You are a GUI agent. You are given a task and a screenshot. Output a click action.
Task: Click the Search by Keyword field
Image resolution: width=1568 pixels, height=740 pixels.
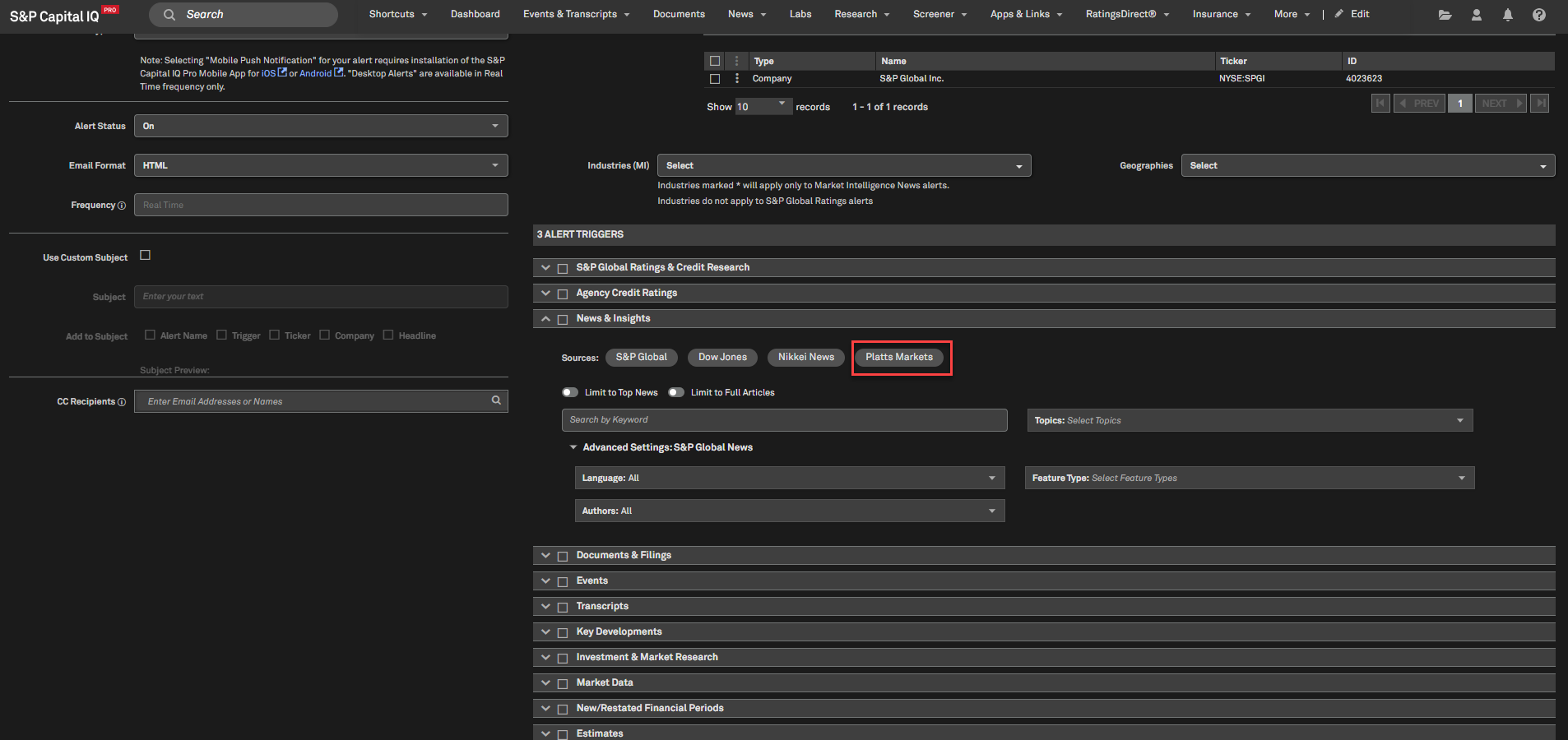(784, 420)
